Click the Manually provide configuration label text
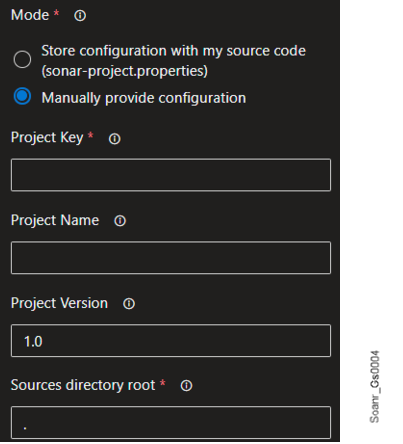403x444 pixels. [144, 98]
